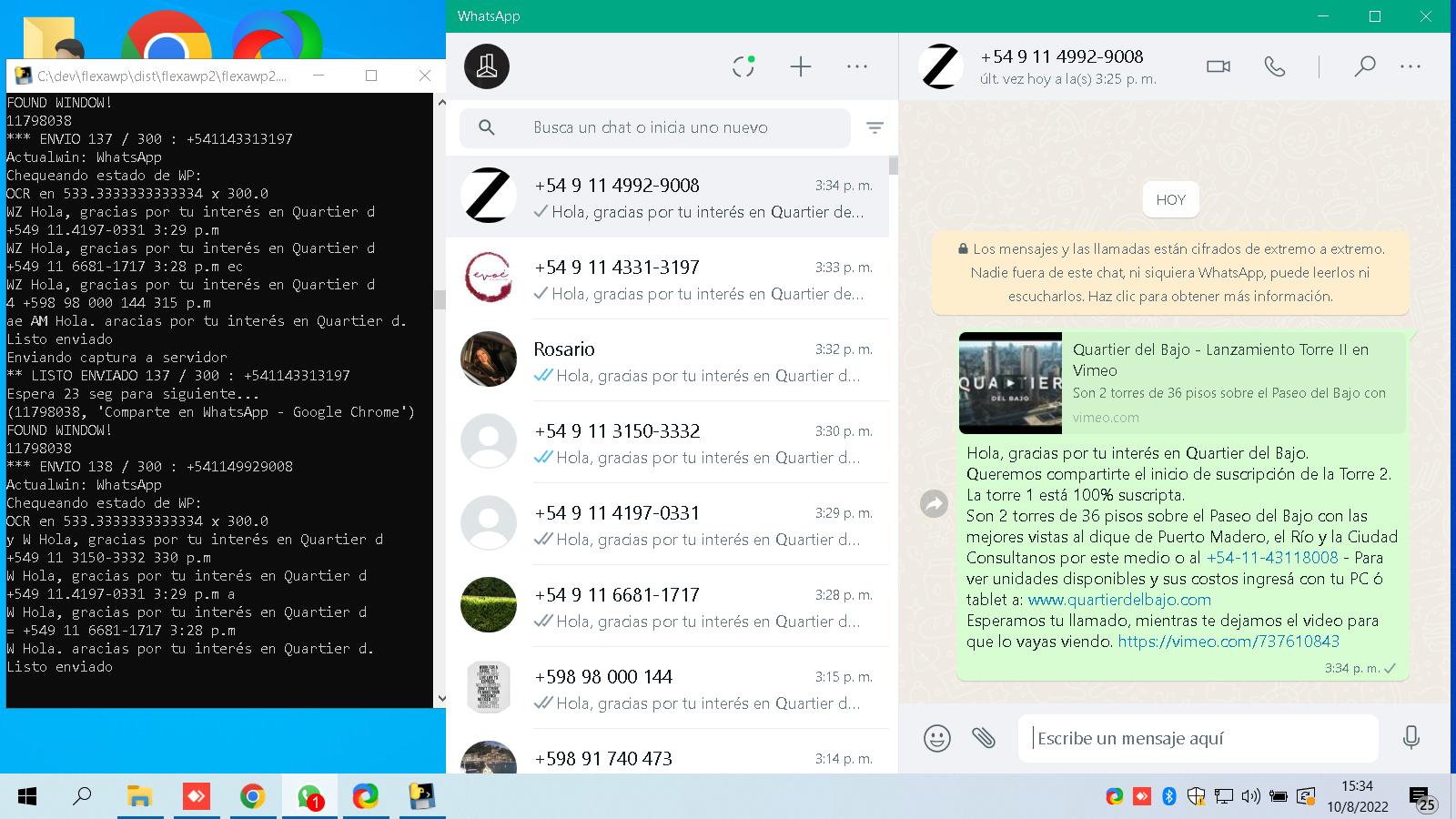Click the HOY date badge
Image resolution: width=1456 pixels, height=819 pixels.
(1170, 200)
